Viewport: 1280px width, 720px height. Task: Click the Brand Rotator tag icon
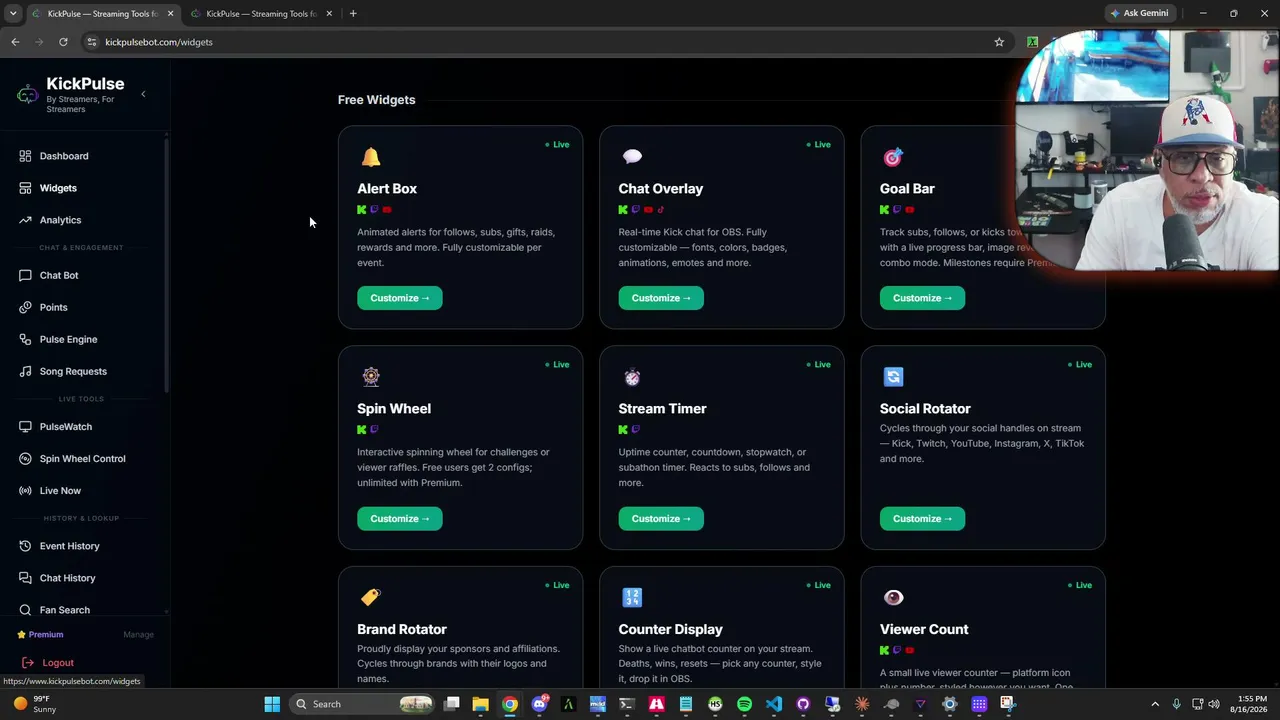click(371, 597)
